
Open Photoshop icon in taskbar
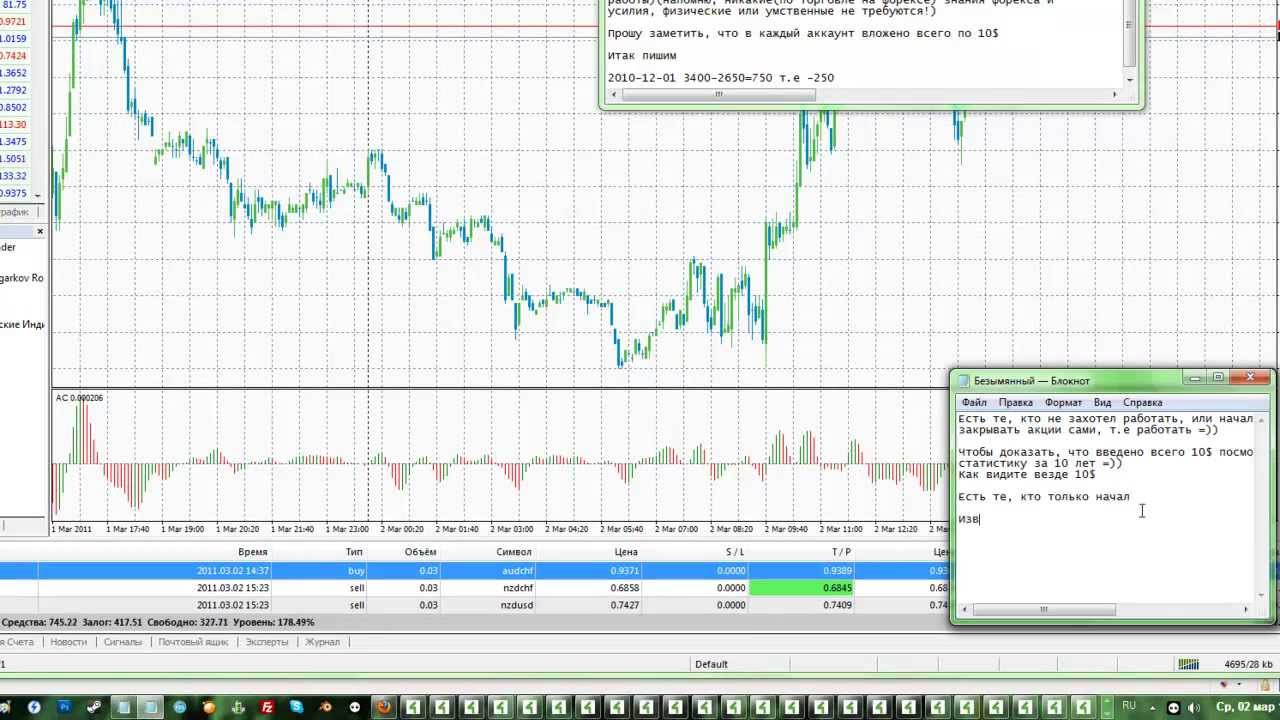[64, 707]
